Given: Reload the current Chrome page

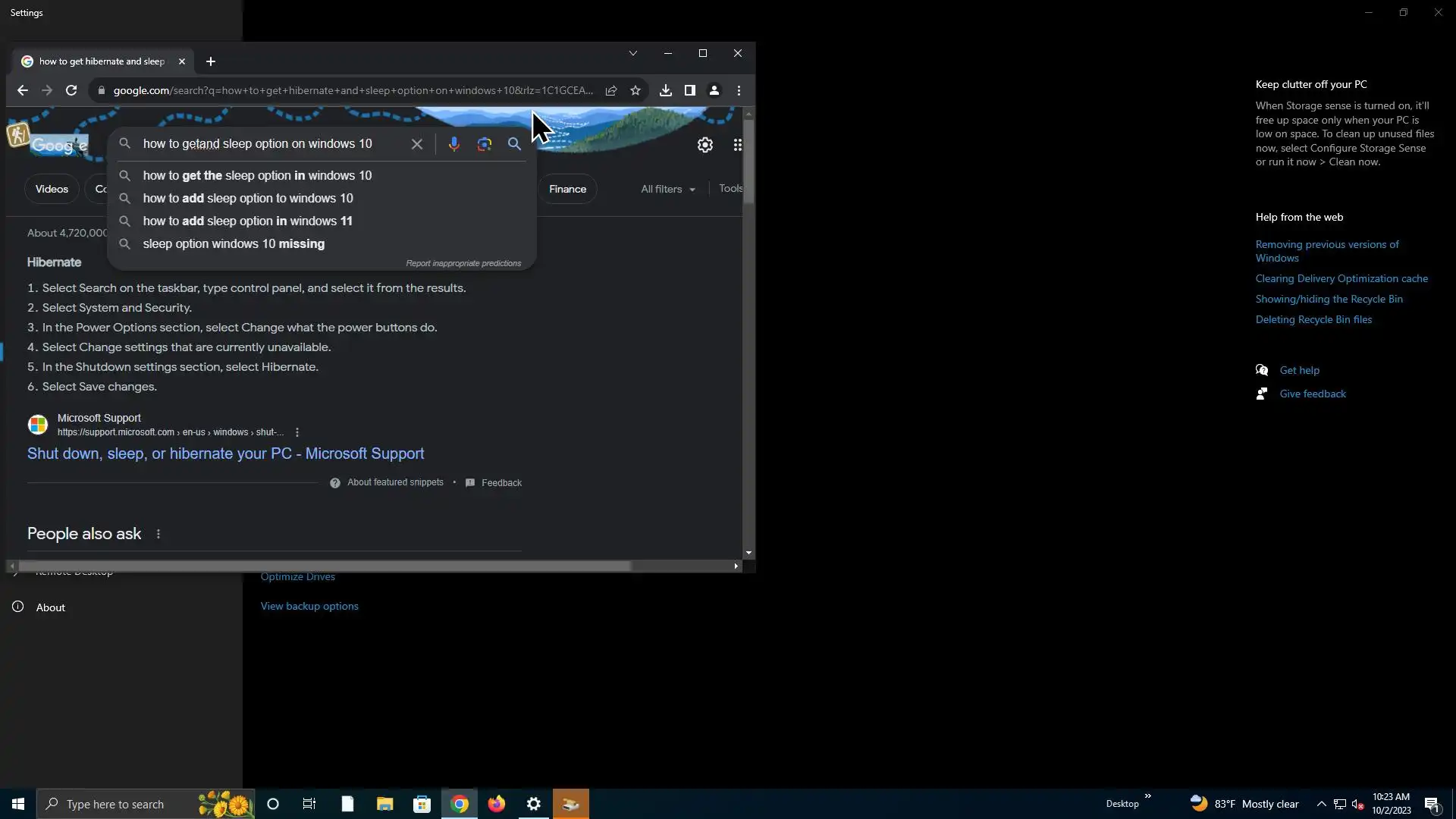Looking at the screenshot, I should click(x=71, y=90).
